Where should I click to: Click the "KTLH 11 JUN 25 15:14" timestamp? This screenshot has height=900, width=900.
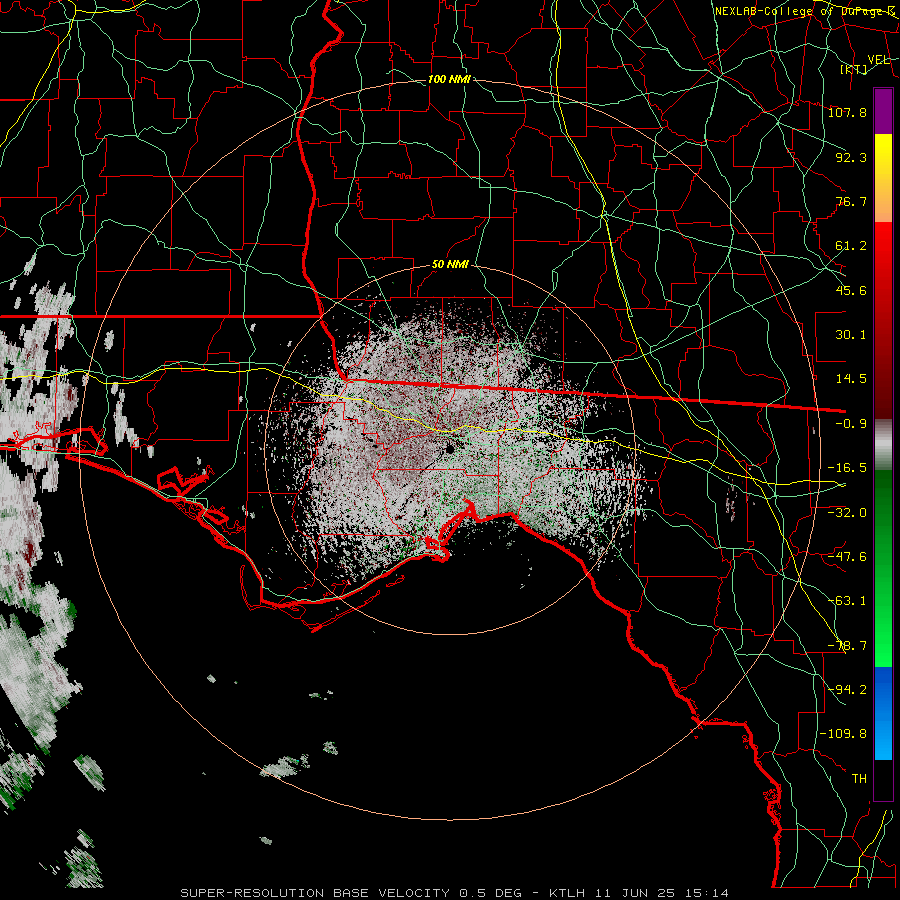tap(639, 893)
